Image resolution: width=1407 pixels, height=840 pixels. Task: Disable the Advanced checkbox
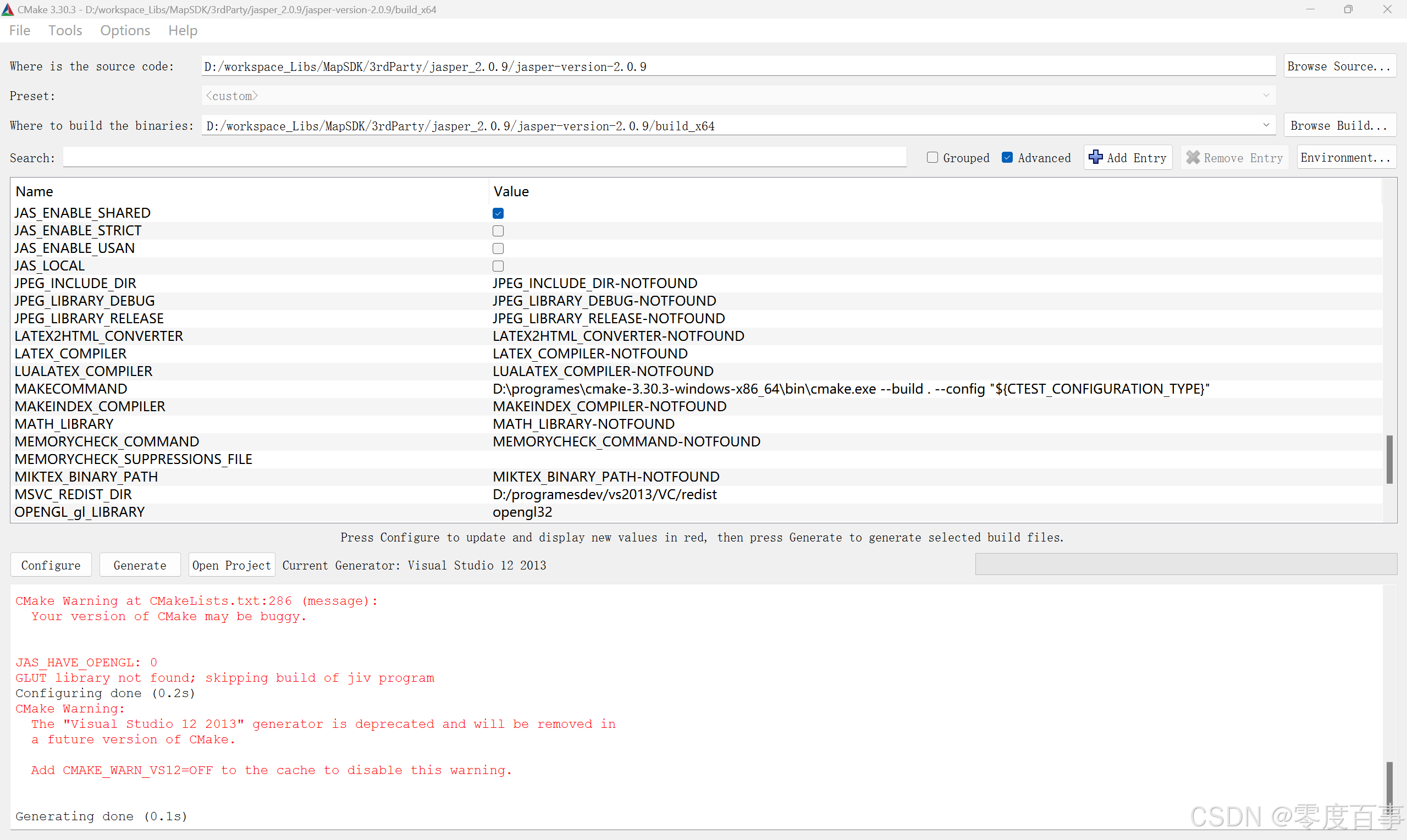(1007, 157)
